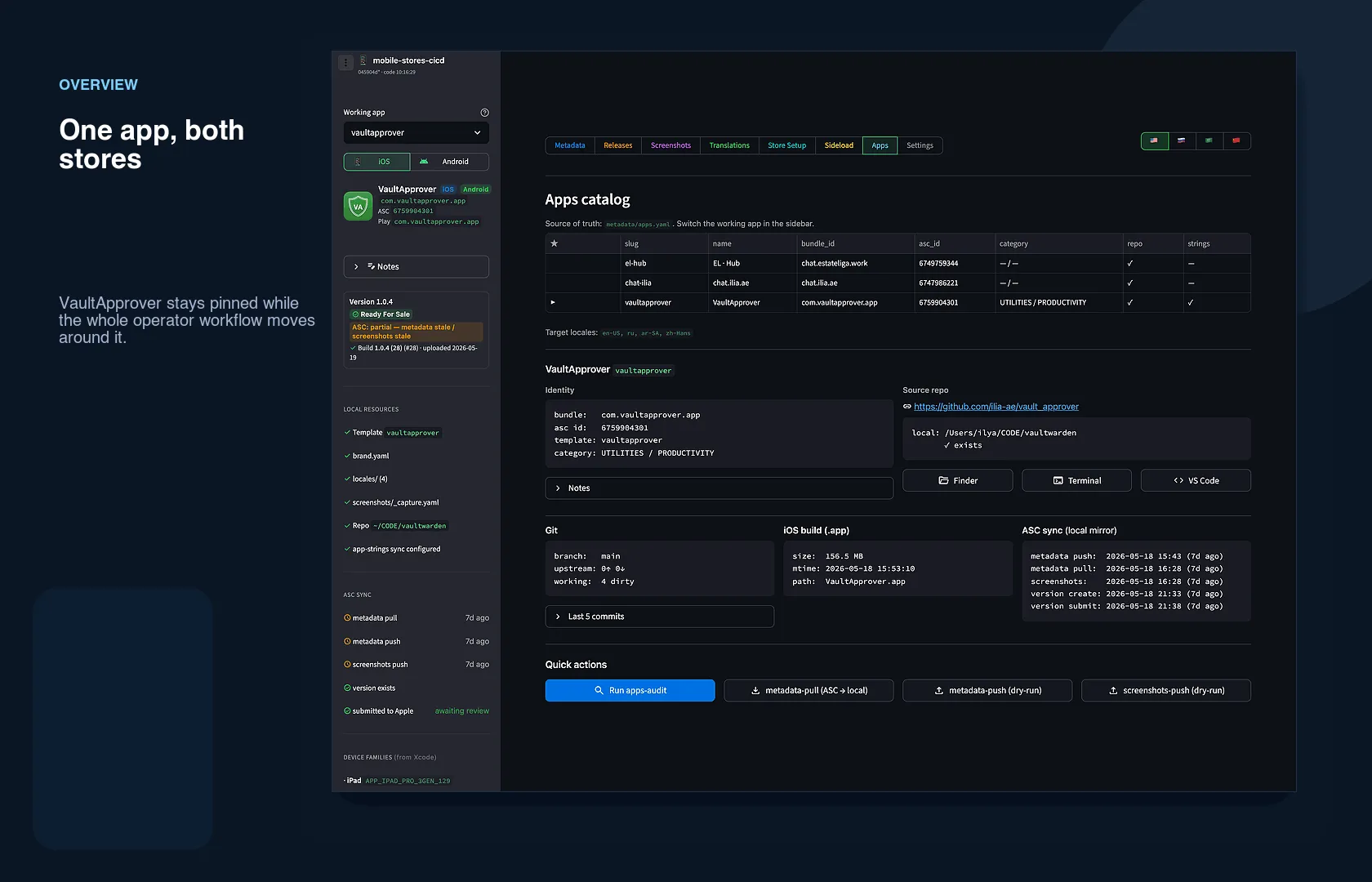Click metadata-push (dry-run) button
Image resolution: width=1372 pixels, height=882 pixels.
point(987,691)
